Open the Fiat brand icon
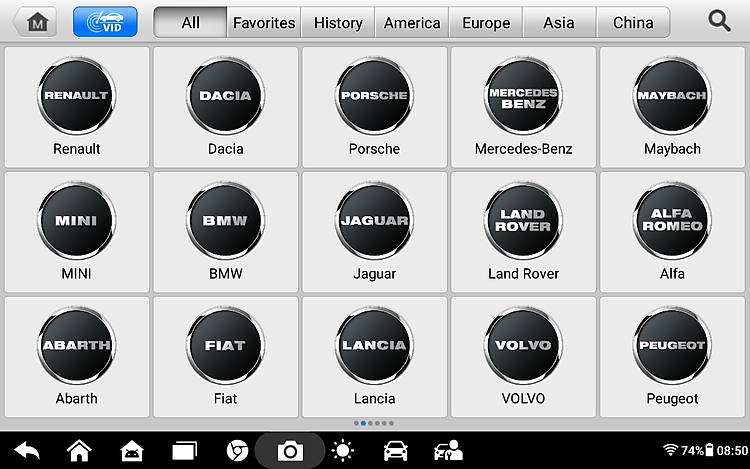 tap(225, 346)
